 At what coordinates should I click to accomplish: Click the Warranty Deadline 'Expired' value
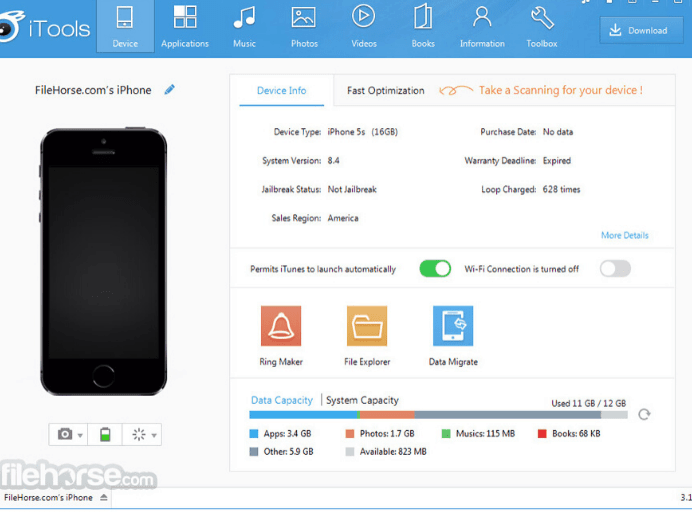pyautogui.click(x=557, y=161)
